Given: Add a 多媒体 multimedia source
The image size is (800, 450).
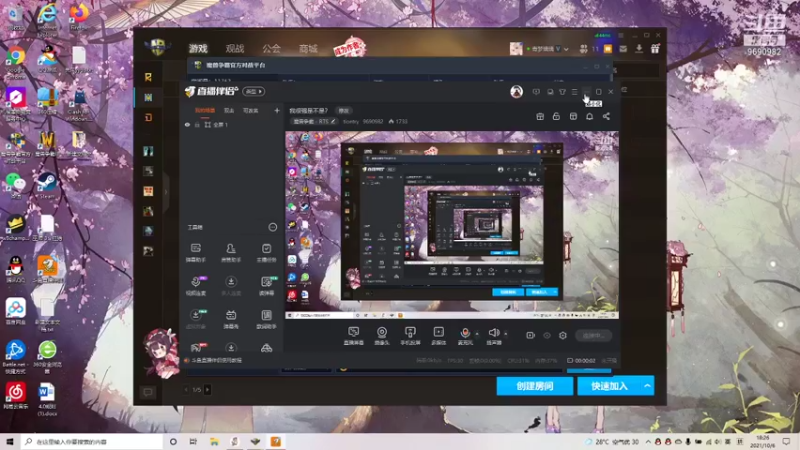Looking at the screenshot, I should point(439,336).
